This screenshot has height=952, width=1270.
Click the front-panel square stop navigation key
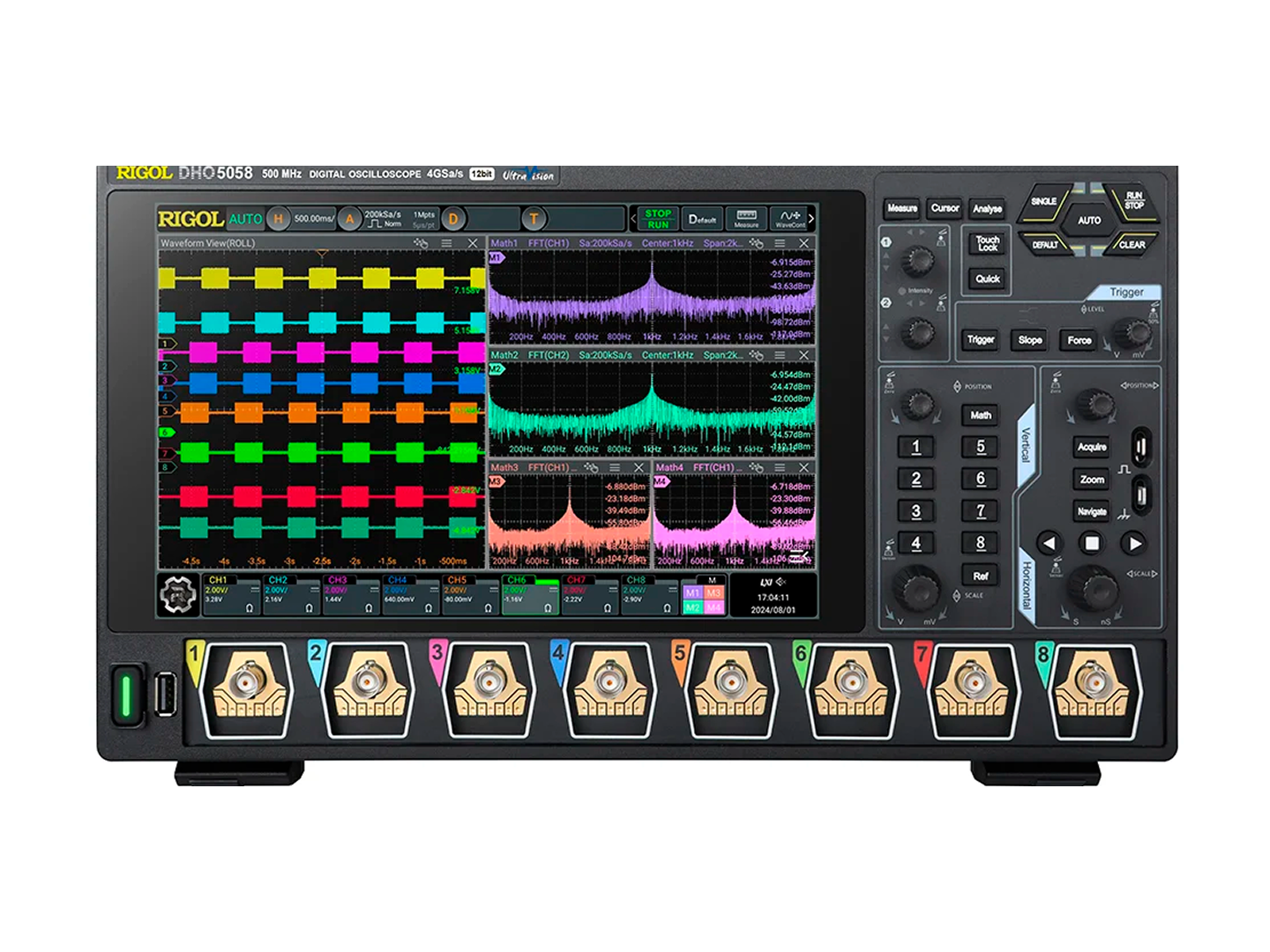click(1092, 544)
